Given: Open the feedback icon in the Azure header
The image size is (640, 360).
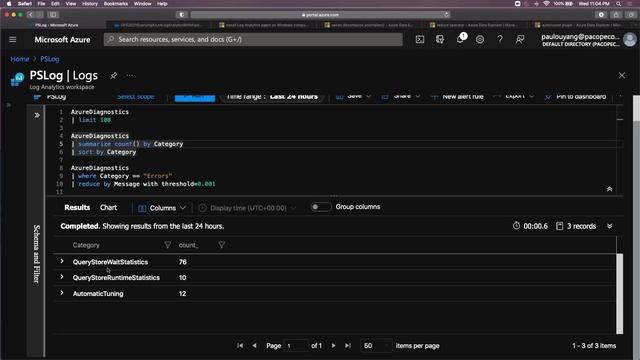Looking at the screenshot, I should coord(520,40).
